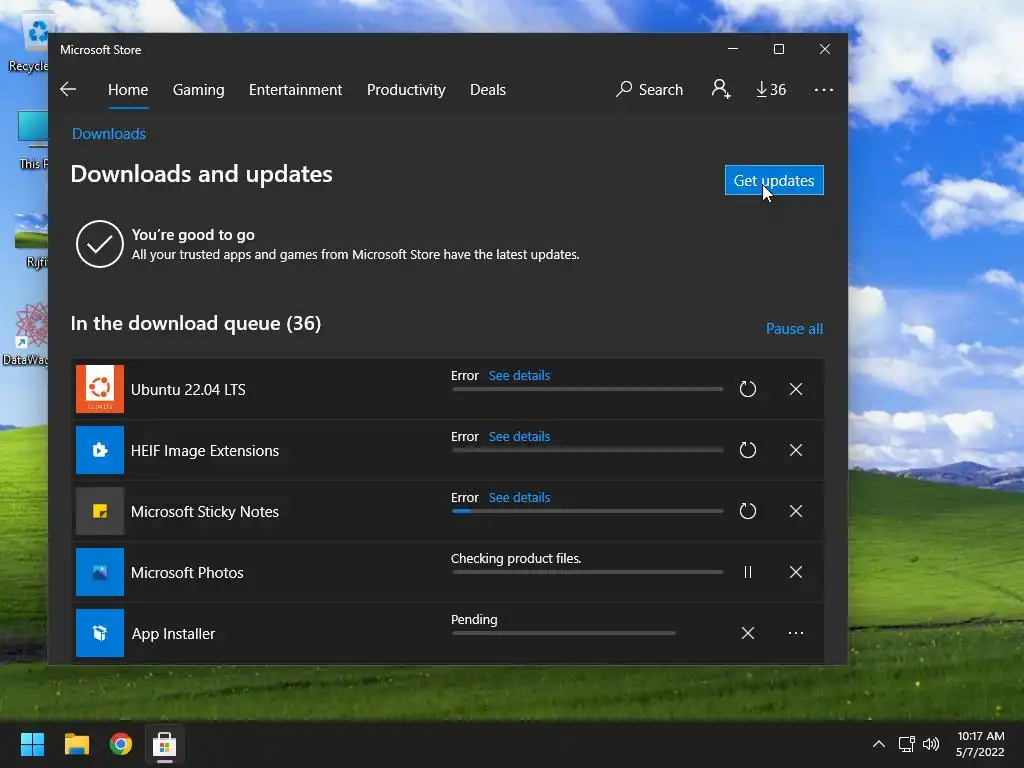Viewport: 1024px width, 768px height.
Task: Click the App Installer progress bar
Action: coord(564,633)
